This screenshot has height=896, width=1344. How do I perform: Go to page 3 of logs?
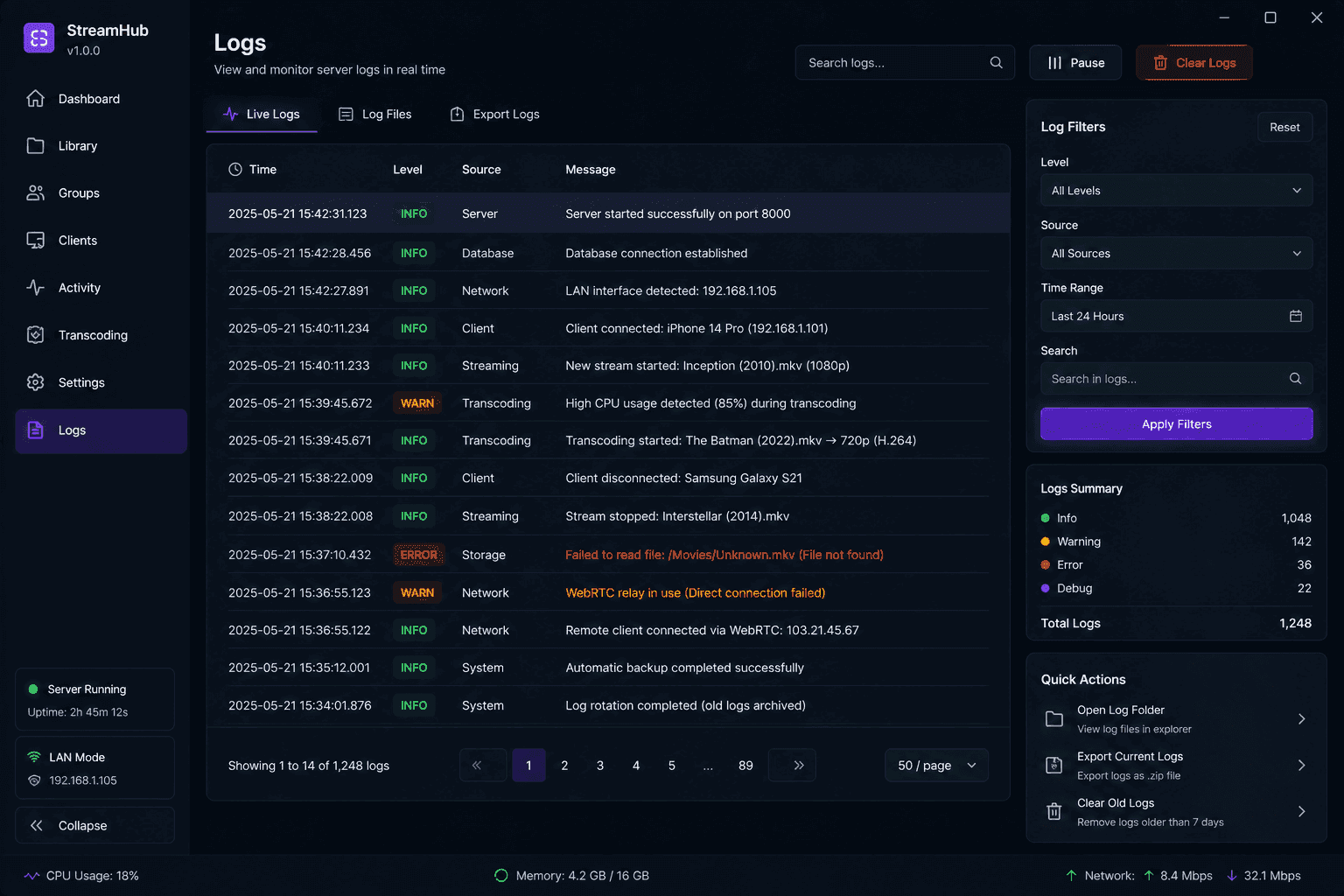click(600, 765)
